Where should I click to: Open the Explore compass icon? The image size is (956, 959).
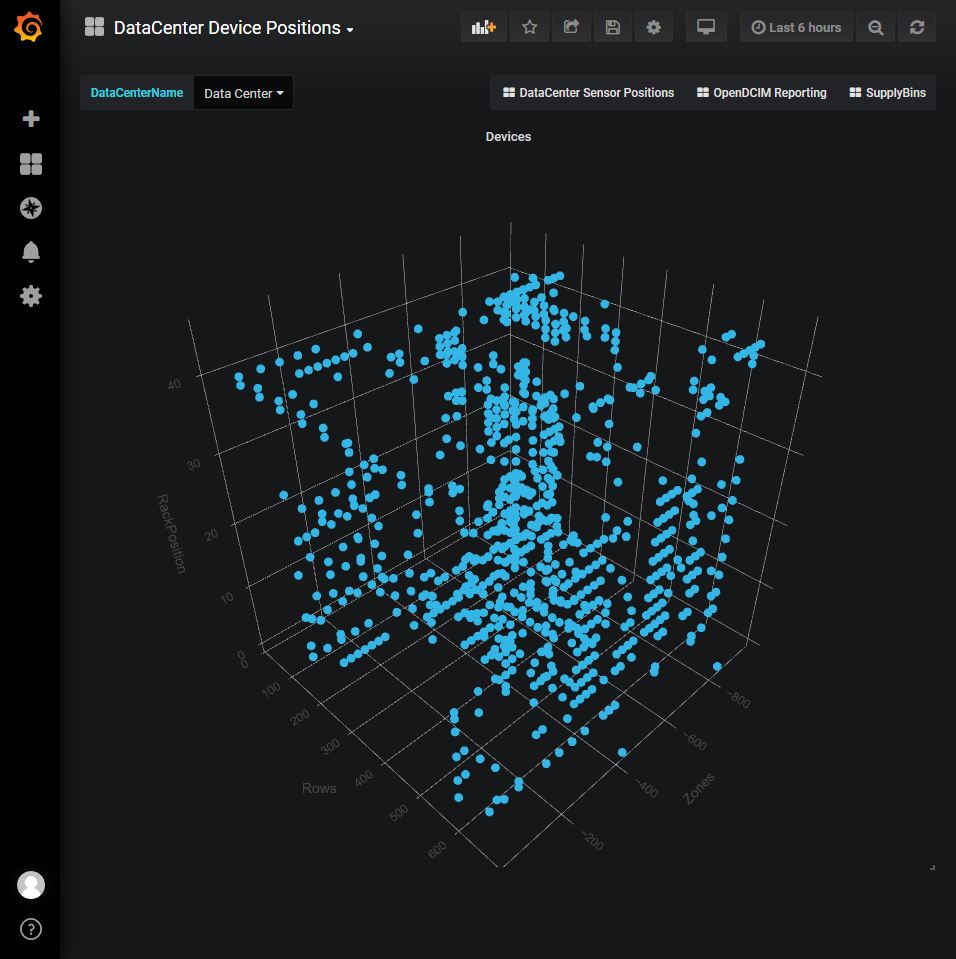click(x=31, y=208)
